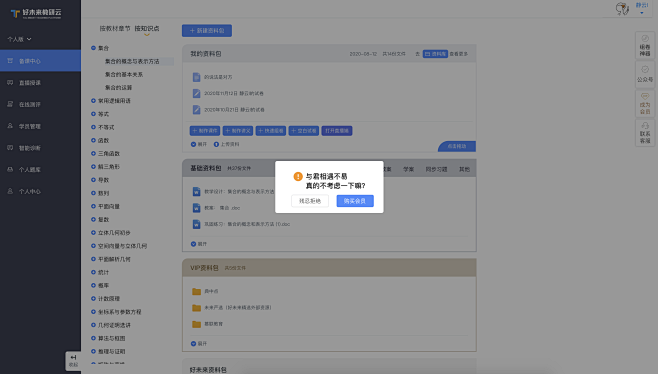Switch to the 按教材章节 tab

point(115,29)
